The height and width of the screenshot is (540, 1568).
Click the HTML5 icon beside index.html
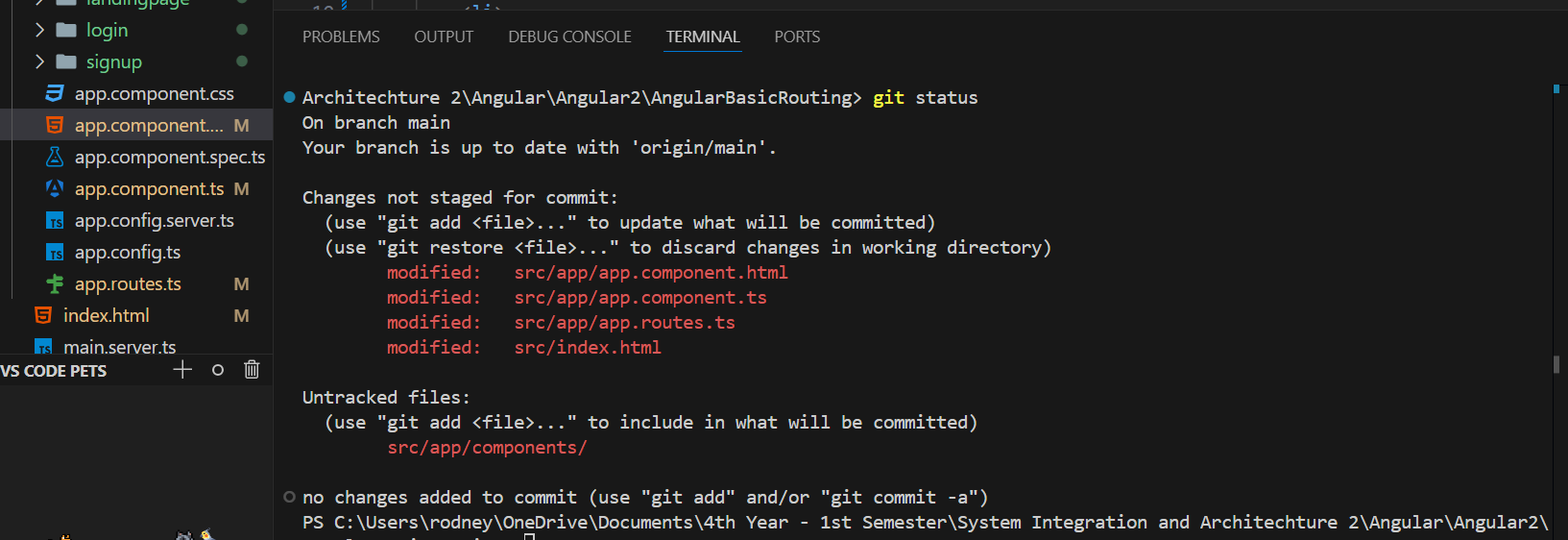pos(43,315)
